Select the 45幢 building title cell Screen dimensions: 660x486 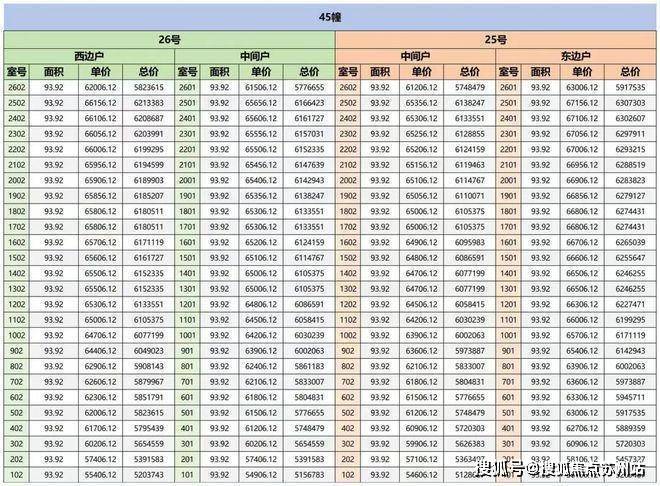[330, 17]
